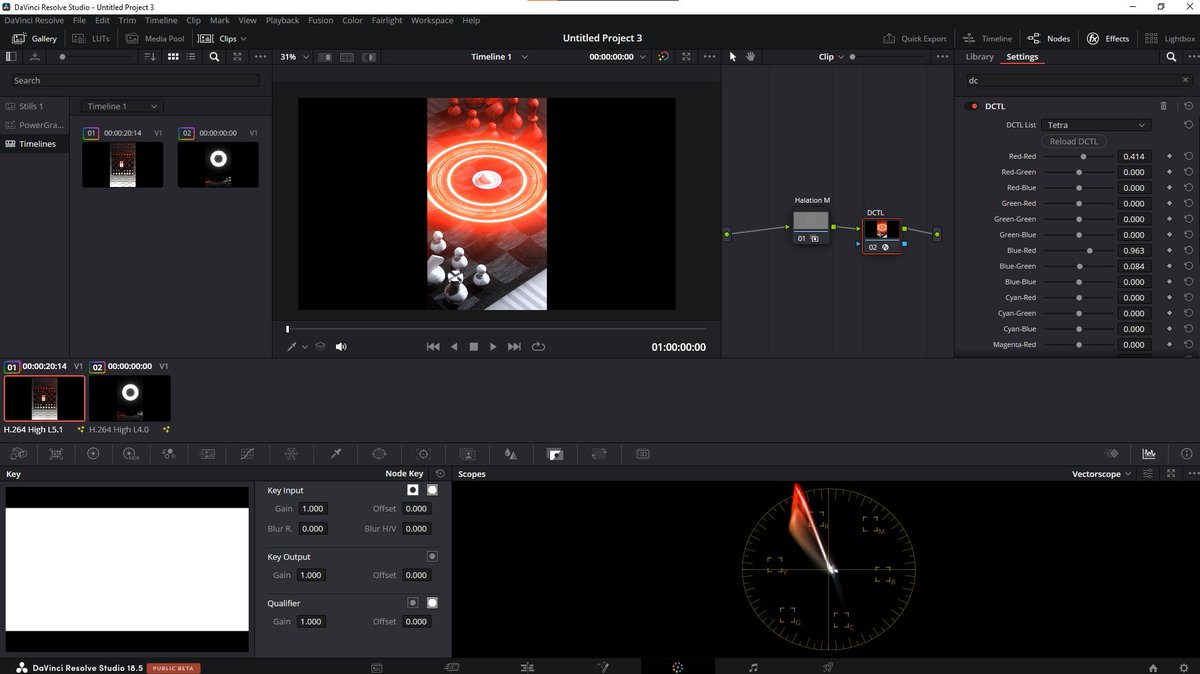Open the viewer Timeline 1 name dropdown

(499, 57)
